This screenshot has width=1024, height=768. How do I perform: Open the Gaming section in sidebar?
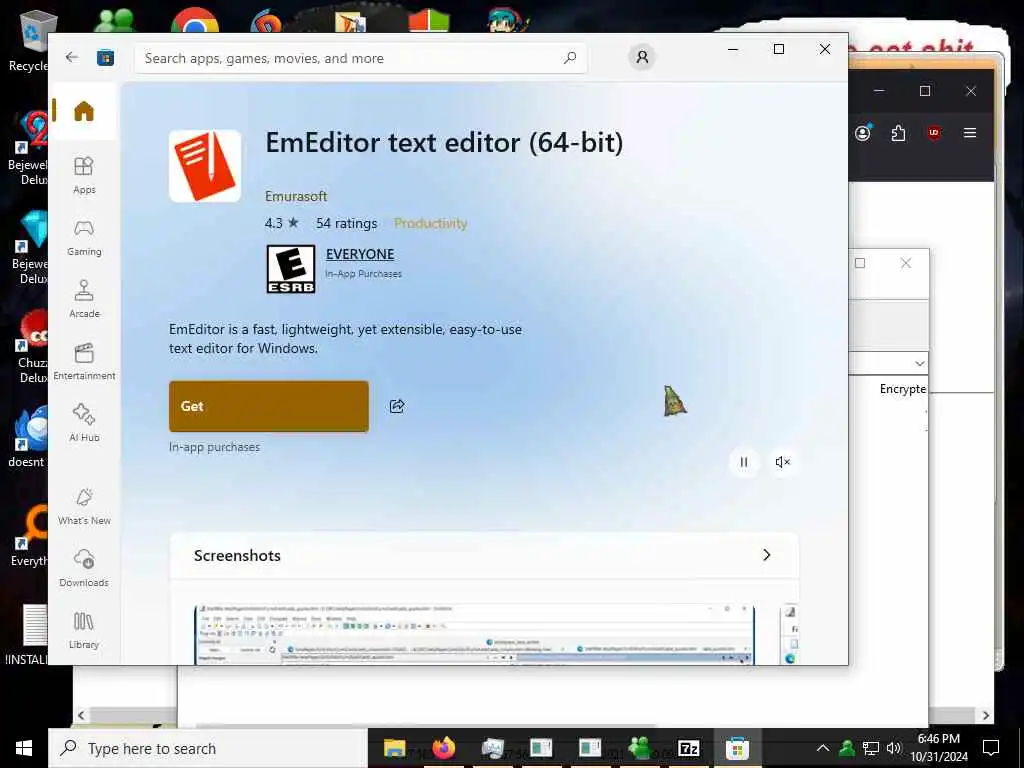point(84,238)
